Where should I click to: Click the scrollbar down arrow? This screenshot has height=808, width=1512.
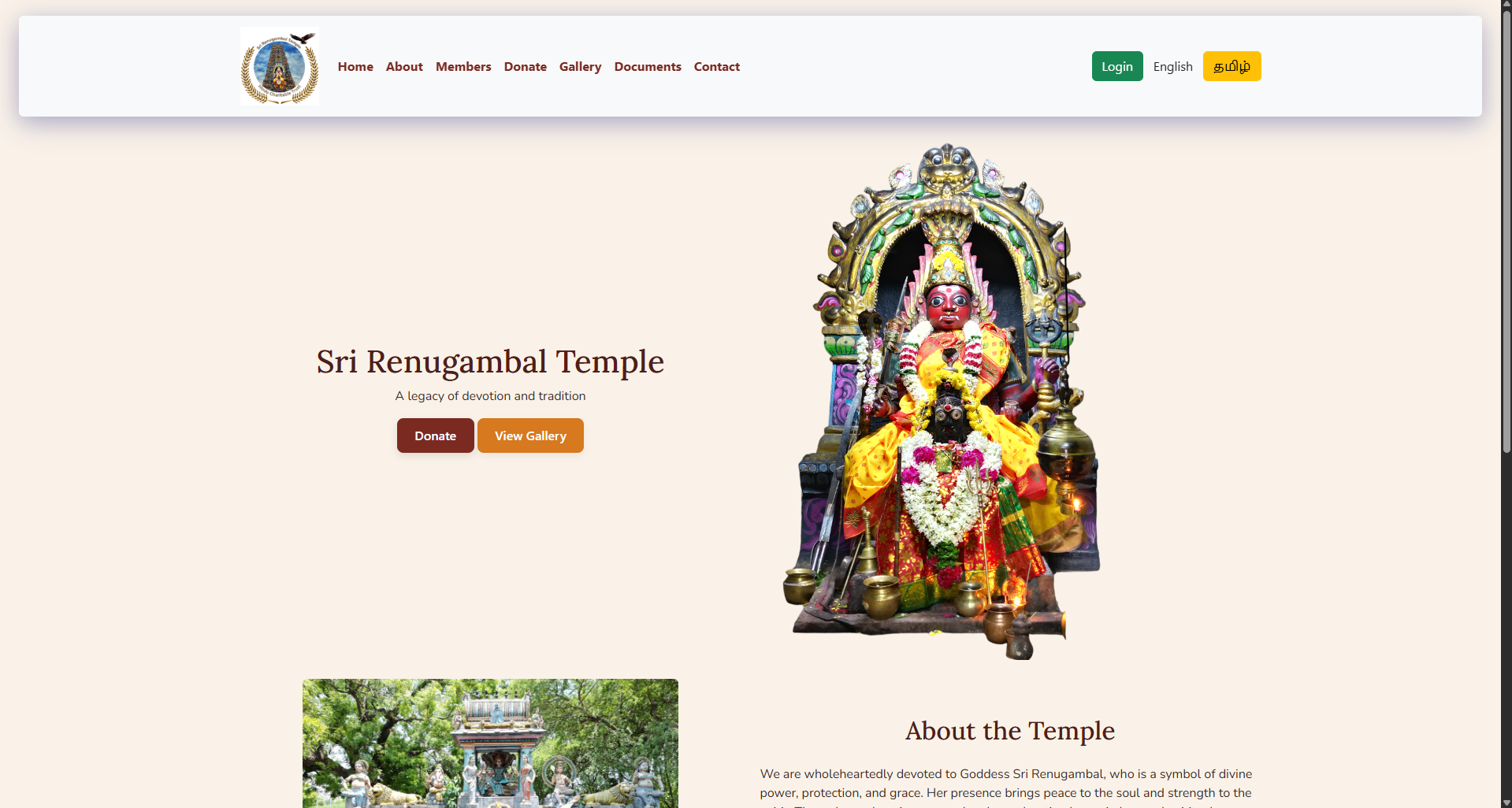click(1506, 802)
